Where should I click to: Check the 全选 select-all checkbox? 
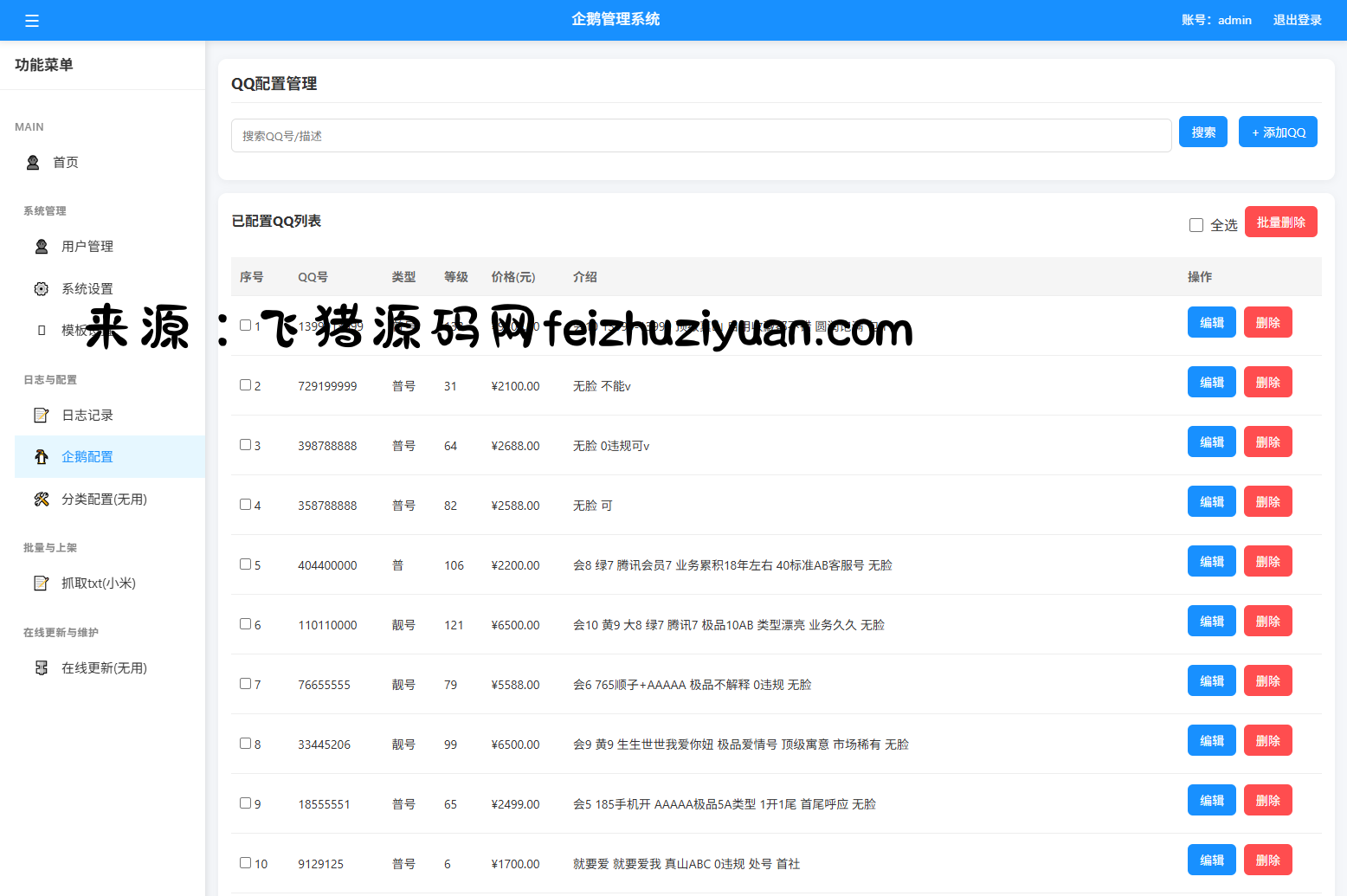(x=1196, y=225)
